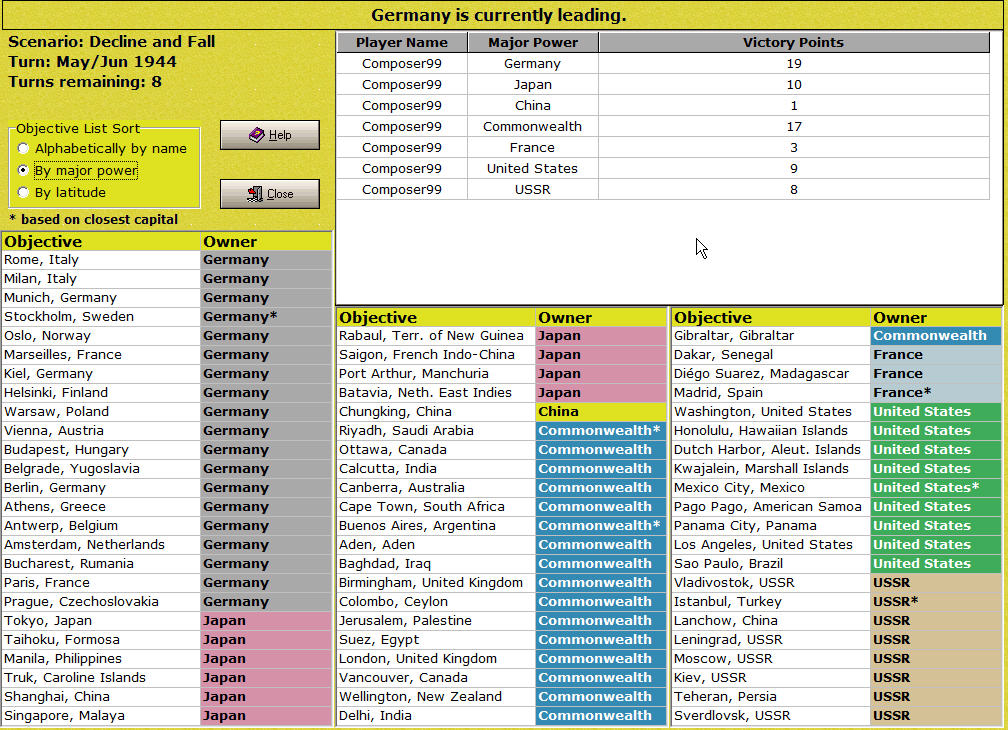The height and width of the screenshot is (730, 1008).
Task: Click the Sverdlovsk, USSR objective
Action: pos(771,716)
